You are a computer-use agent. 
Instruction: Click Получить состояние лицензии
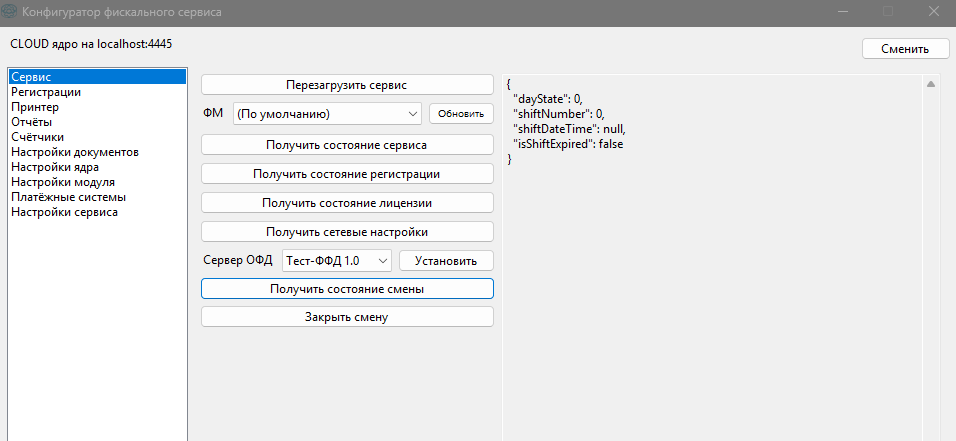(x=347, y=203)
